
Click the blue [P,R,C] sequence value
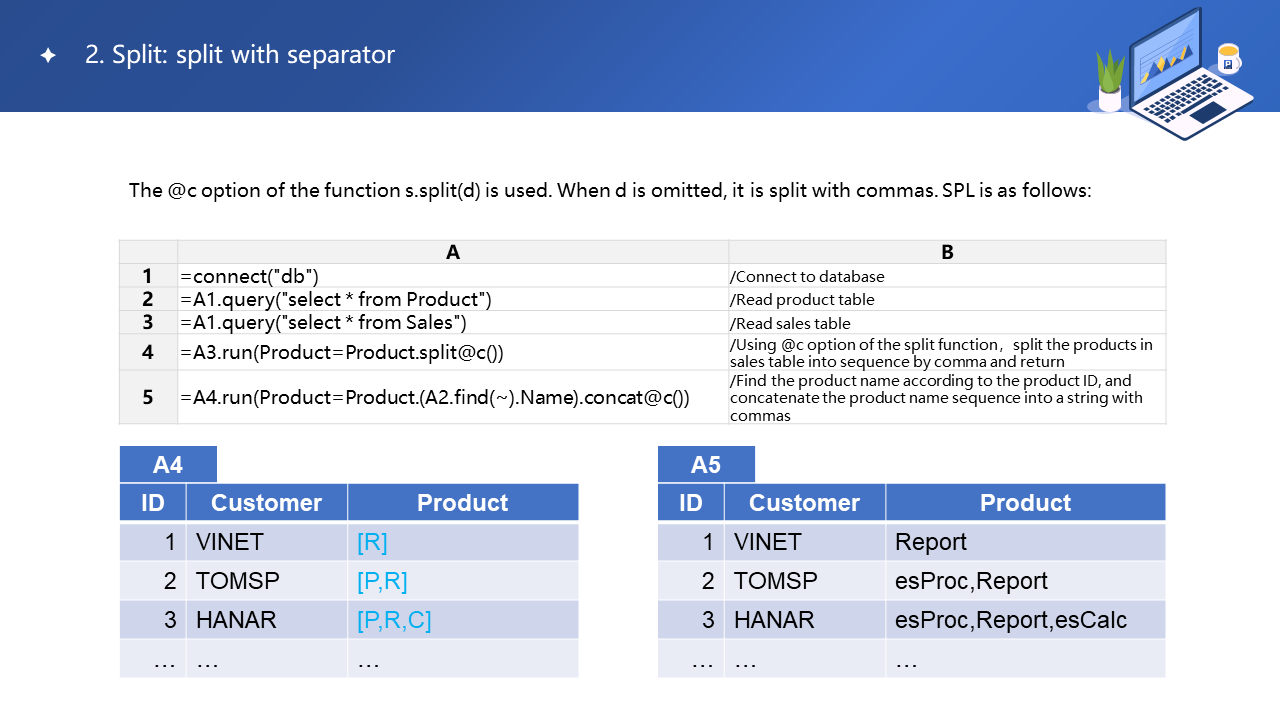click(394, 620)
